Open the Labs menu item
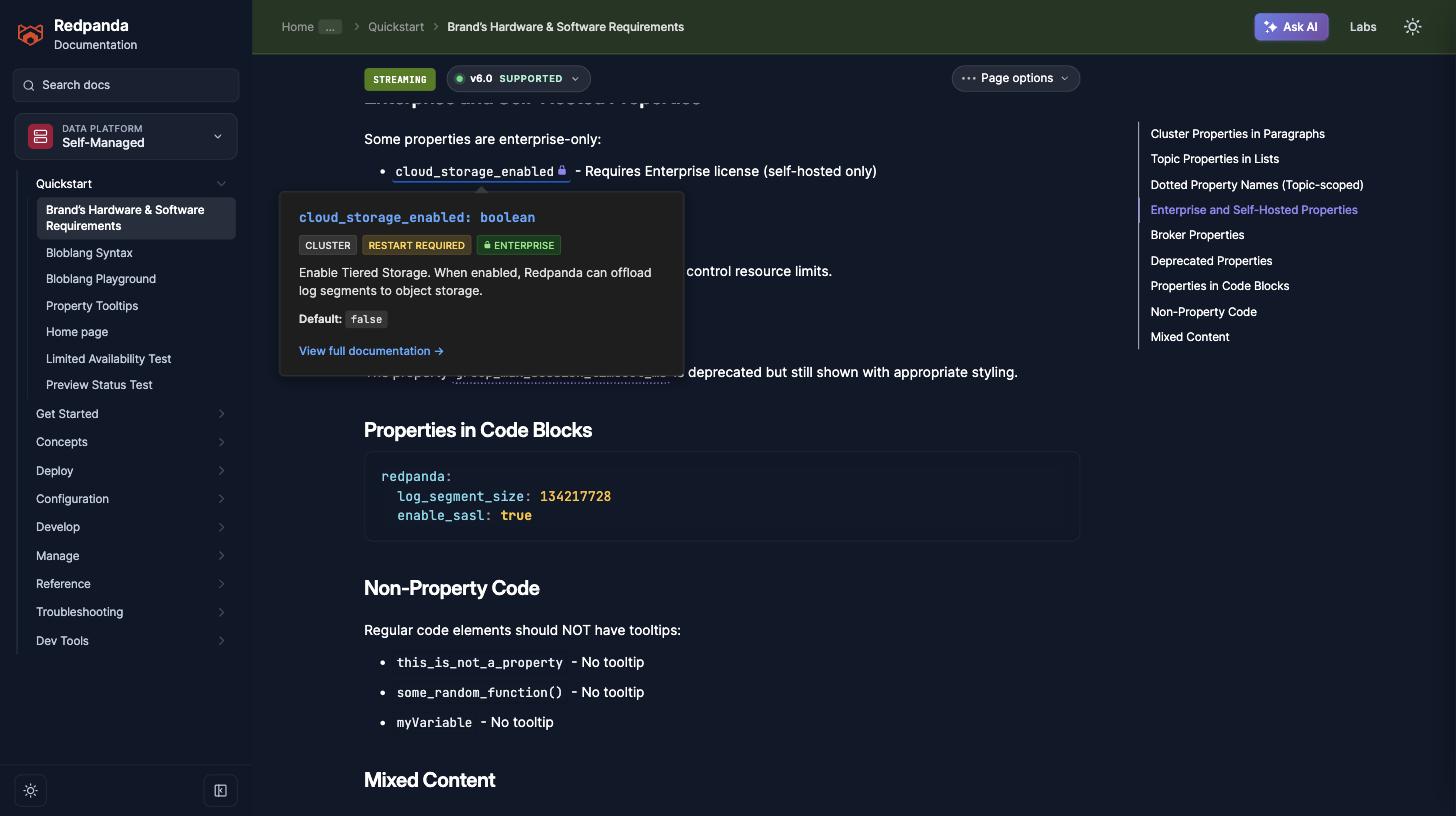Viewport: 1456px width, 816px height. [x=1363, y=27]
